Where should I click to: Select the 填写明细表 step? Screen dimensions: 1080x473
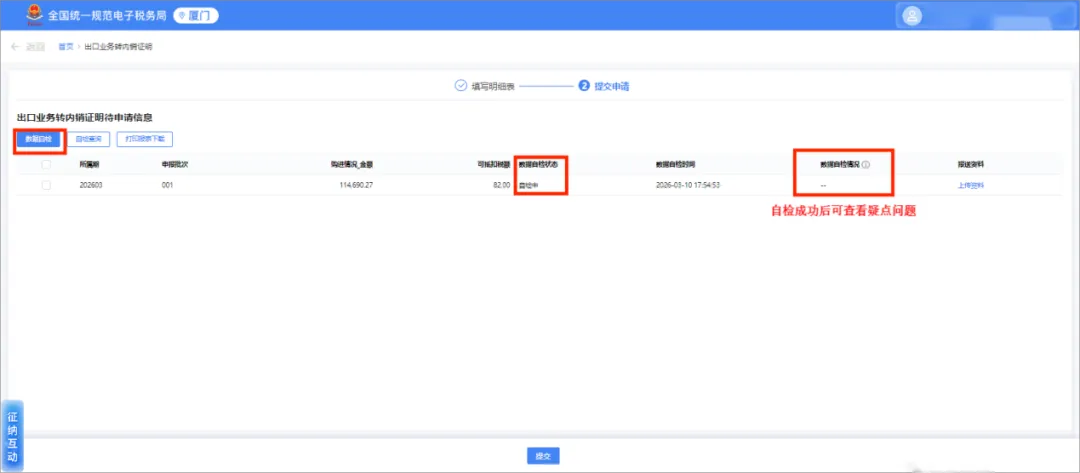click(x=492, y=87)
